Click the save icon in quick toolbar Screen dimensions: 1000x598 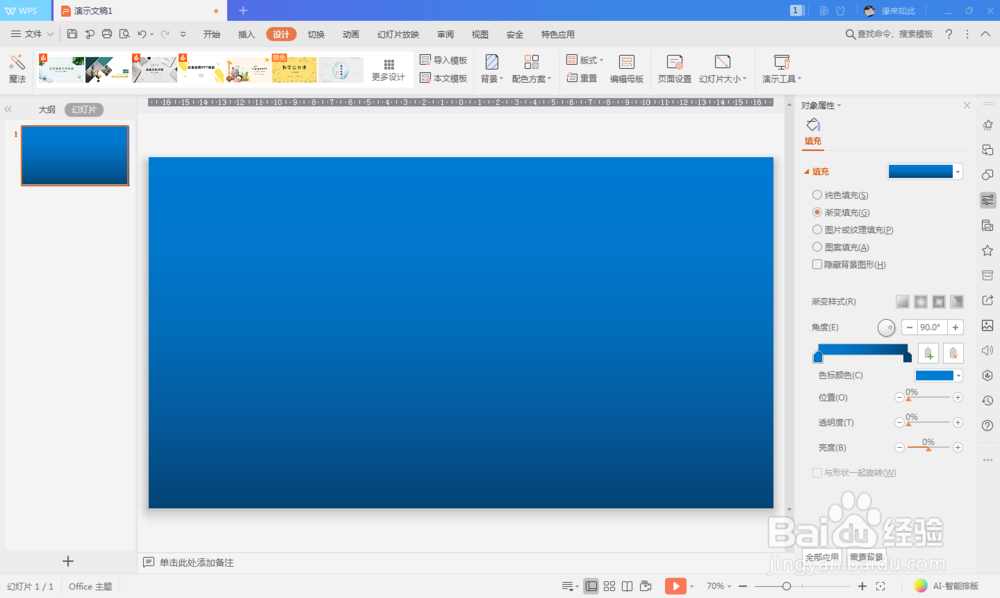72,34
